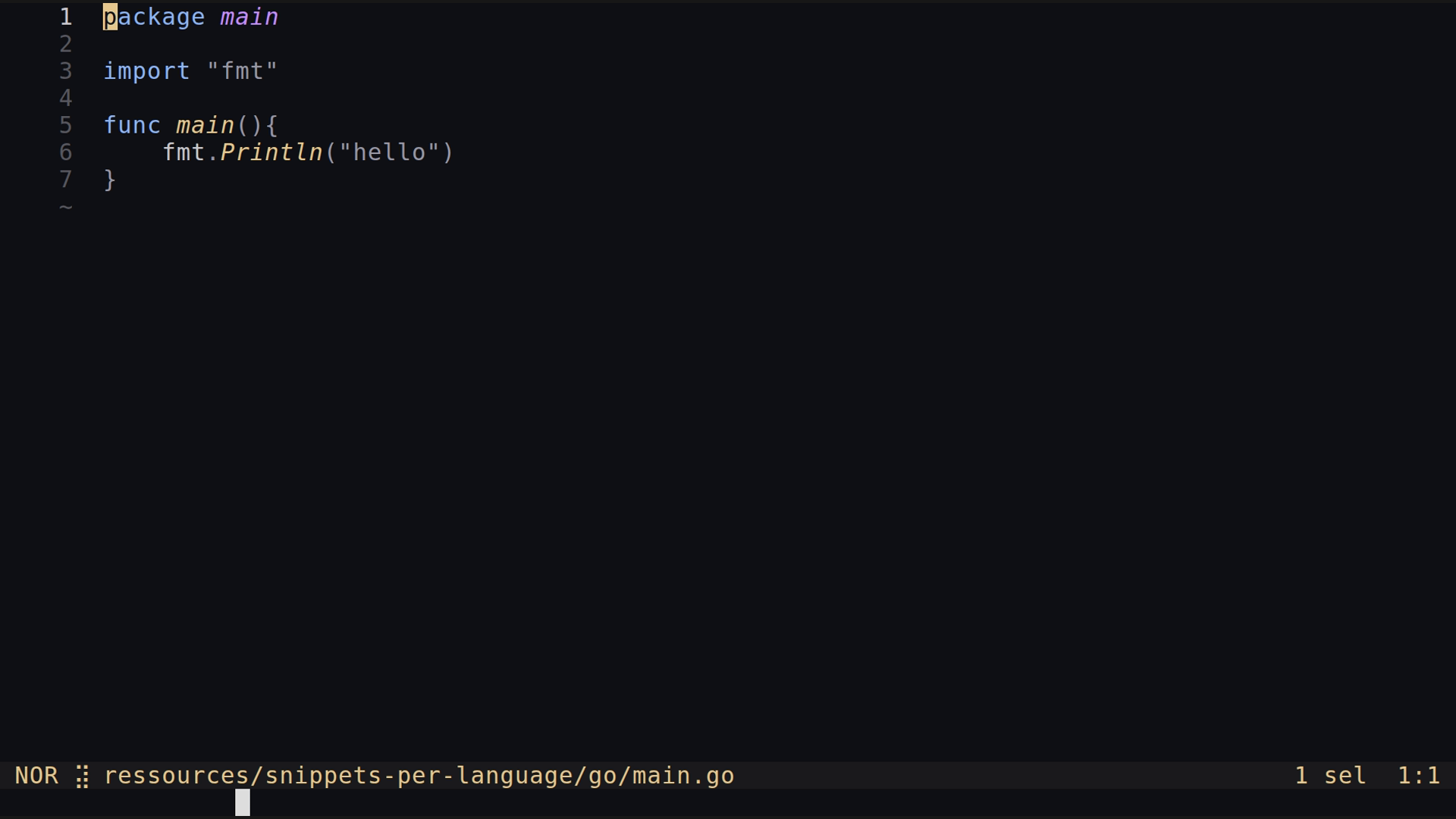Click the 'main' function name on line 5
The height and width of the screenshot is (819, 1456).
205,125
